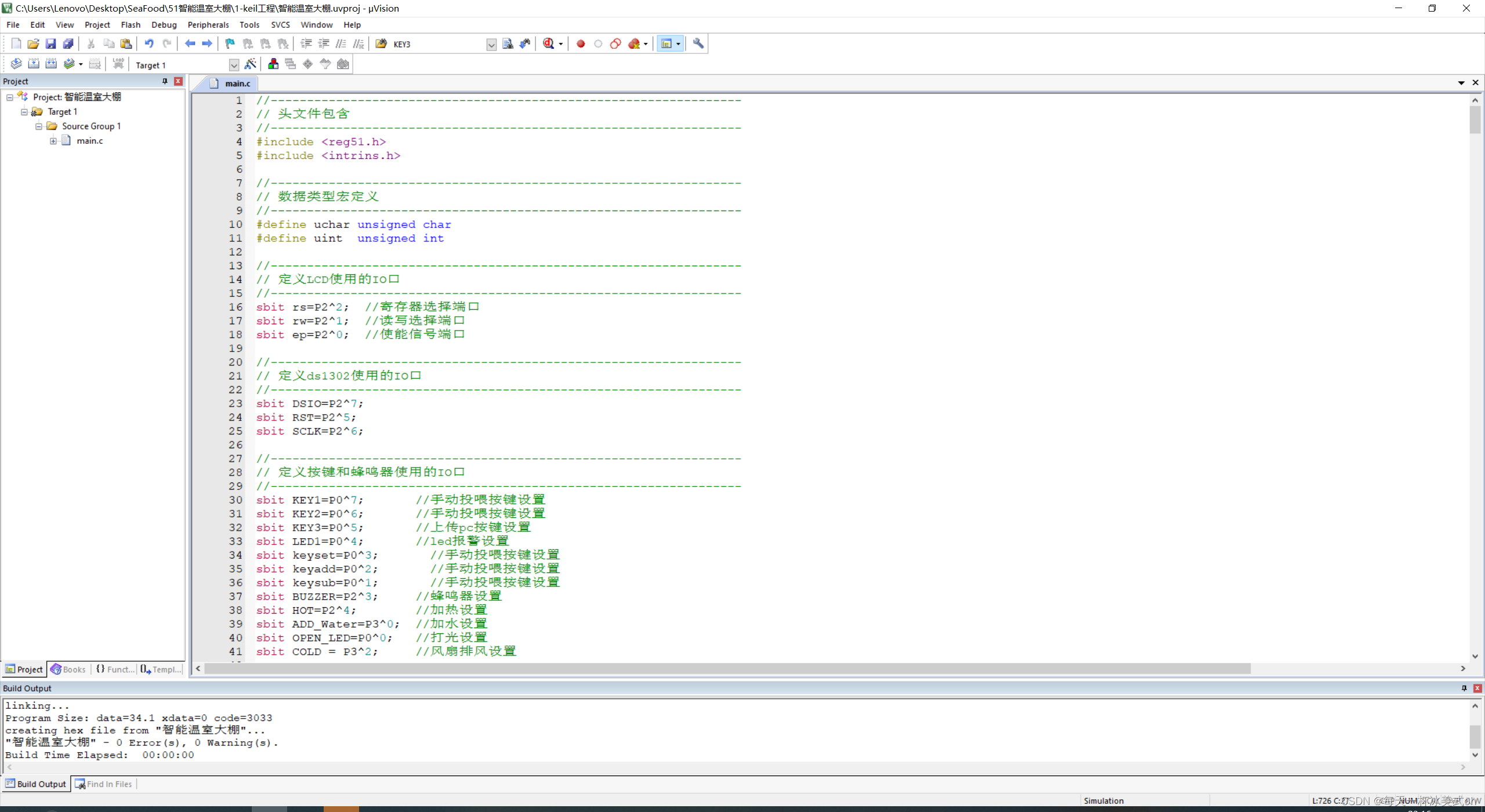Open the SVCS menu
Screen dimensions: 1485x812
(280, 25)
